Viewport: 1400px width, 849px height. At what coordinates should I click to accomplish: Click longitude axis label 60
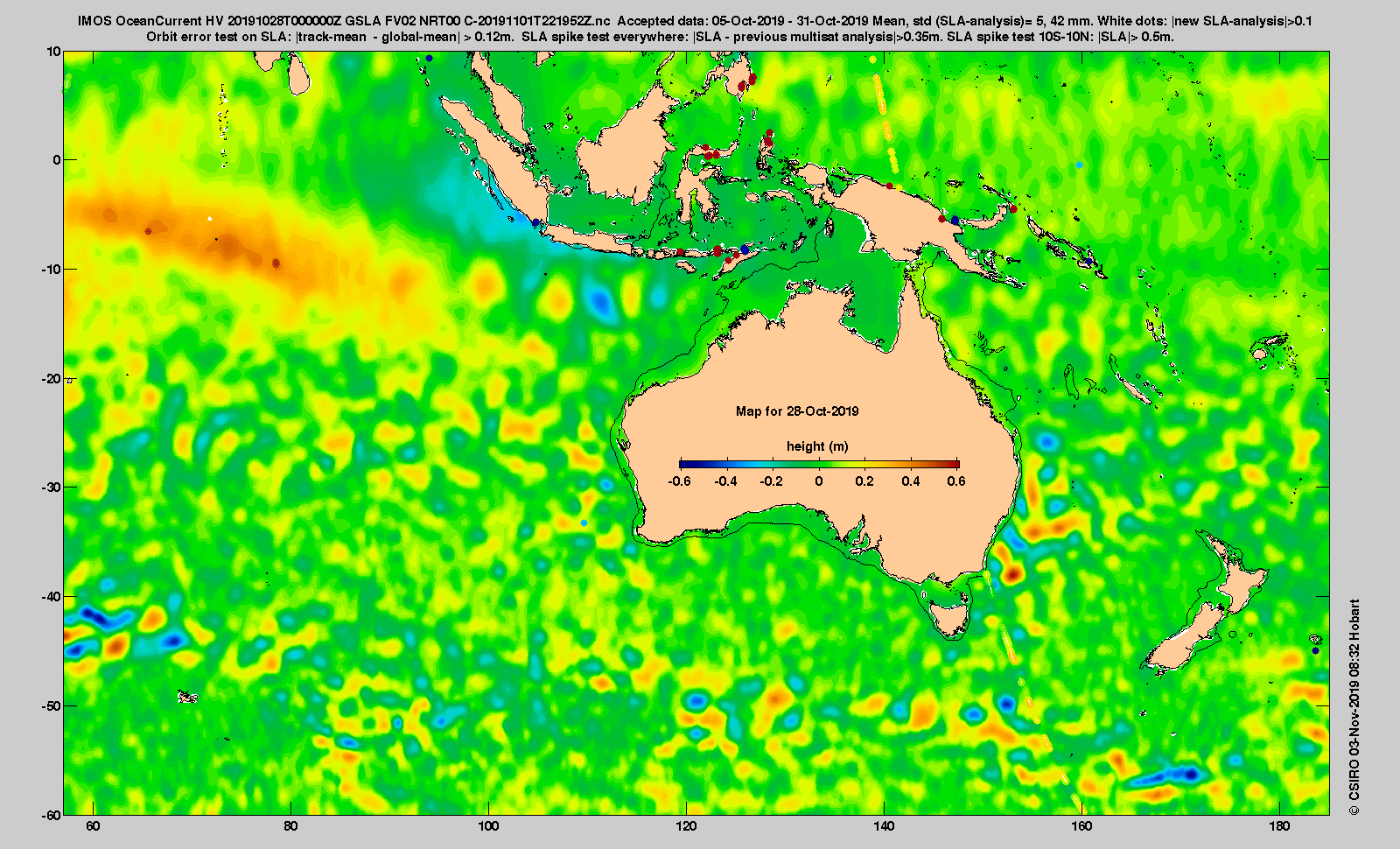(93, 826)
